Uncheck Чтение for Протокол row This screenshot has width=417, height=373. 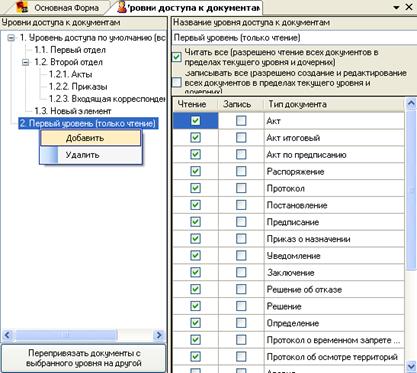tap(195, 188)
